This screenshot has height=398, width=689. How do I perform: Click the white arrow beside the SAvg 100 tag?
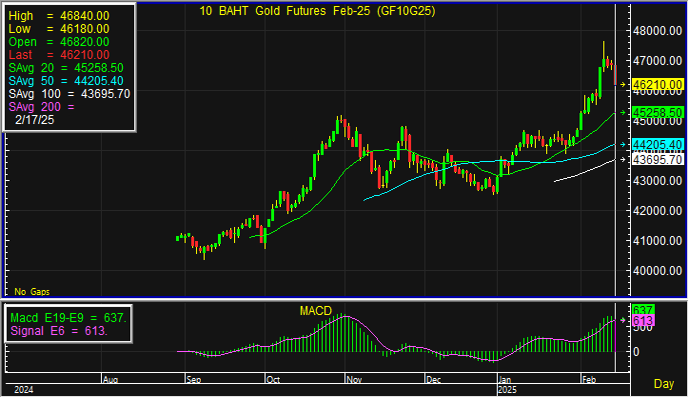tap(623, 159)
